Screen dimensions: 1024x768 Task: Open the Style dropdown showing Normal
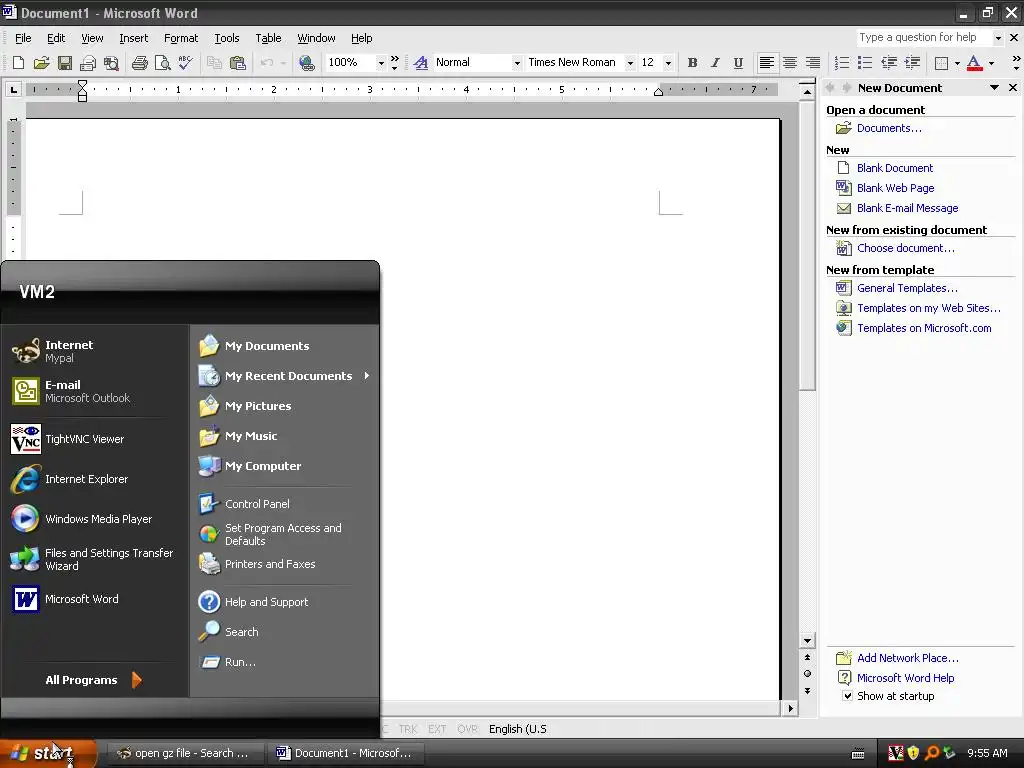(517, 63)
